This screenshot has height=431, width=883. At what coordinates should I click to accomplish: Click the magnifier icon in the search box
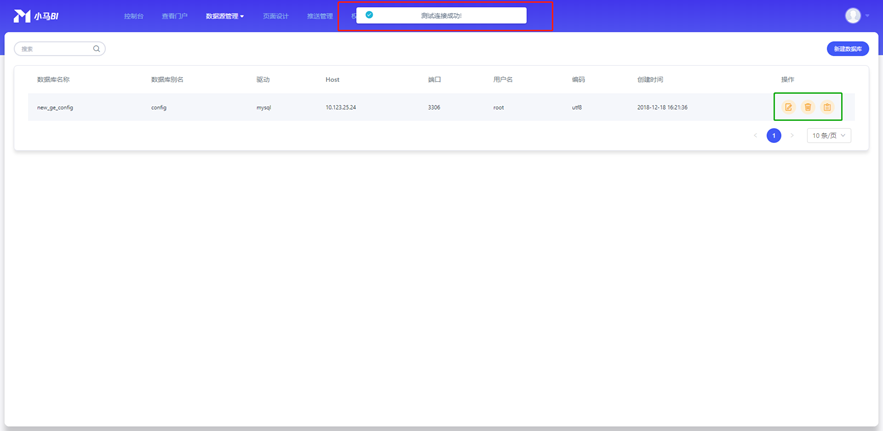pyautogui.click(x=97, y=49)
